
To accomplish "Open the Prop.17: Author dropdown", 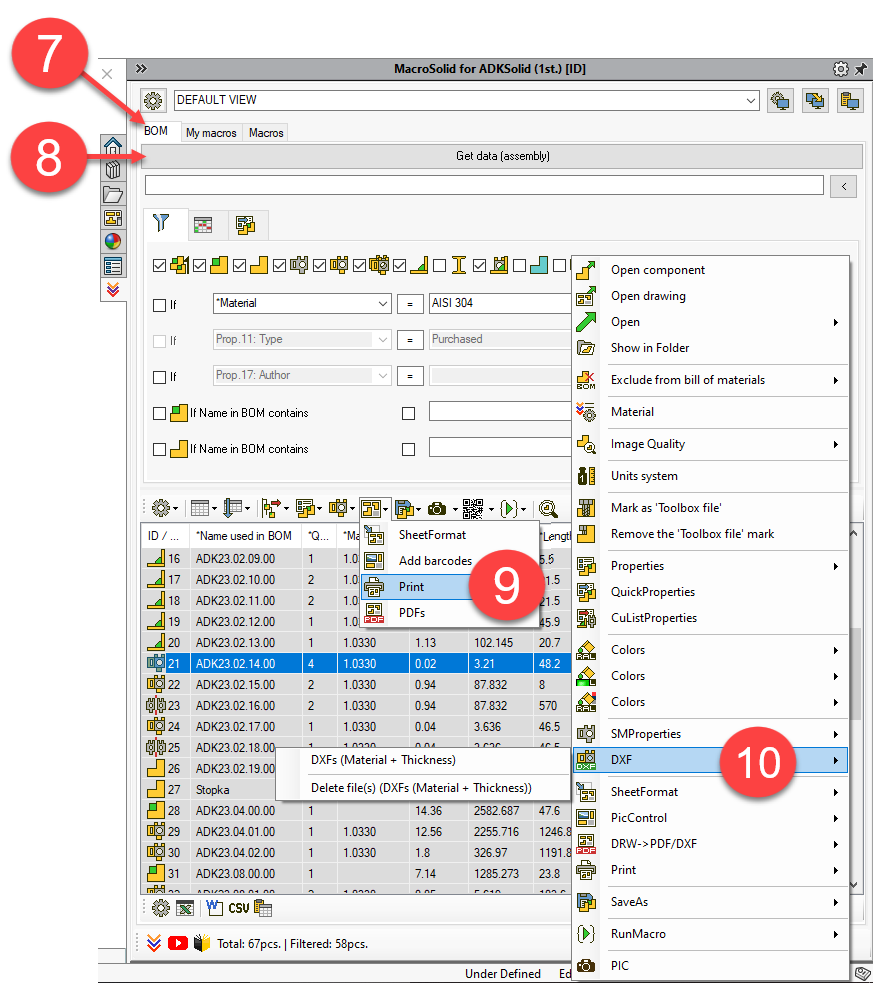I will click(382, 375).
